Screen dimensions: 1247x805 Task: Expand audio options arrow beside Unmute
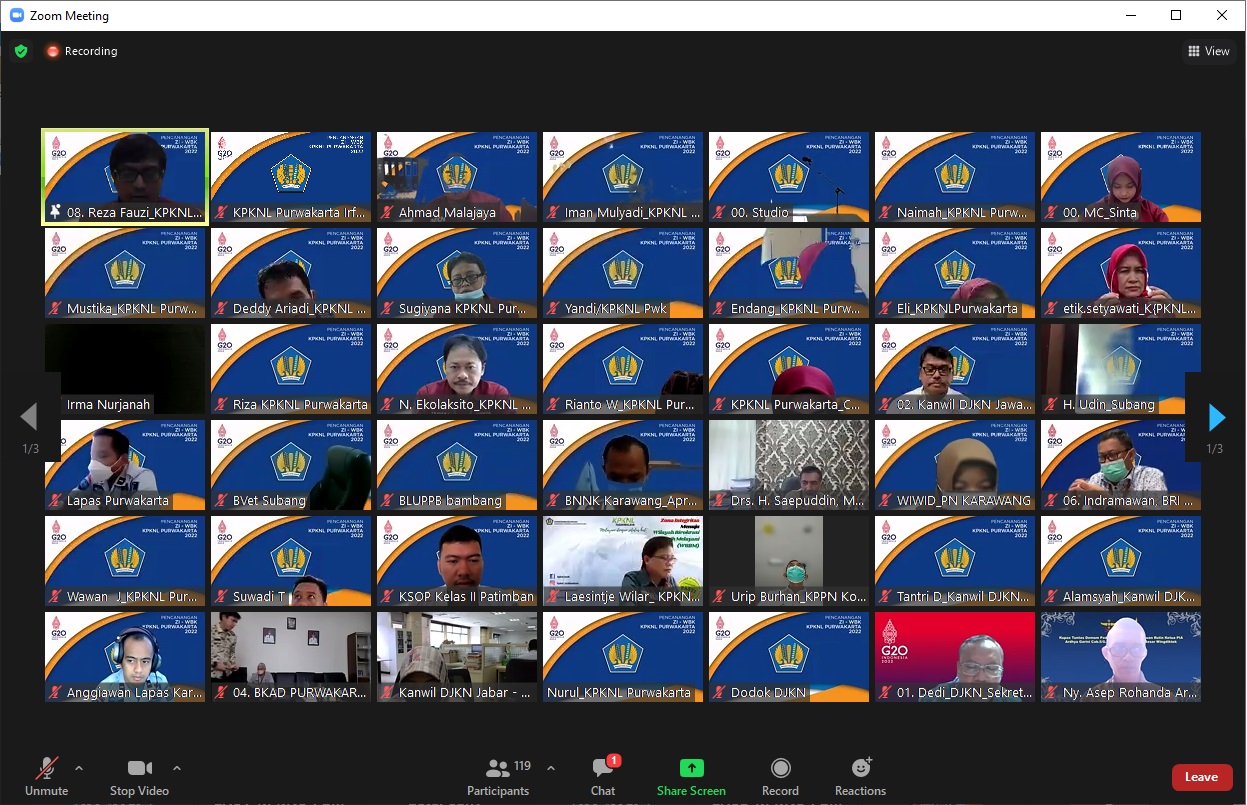pyautogui.click(x=79, y=768)
